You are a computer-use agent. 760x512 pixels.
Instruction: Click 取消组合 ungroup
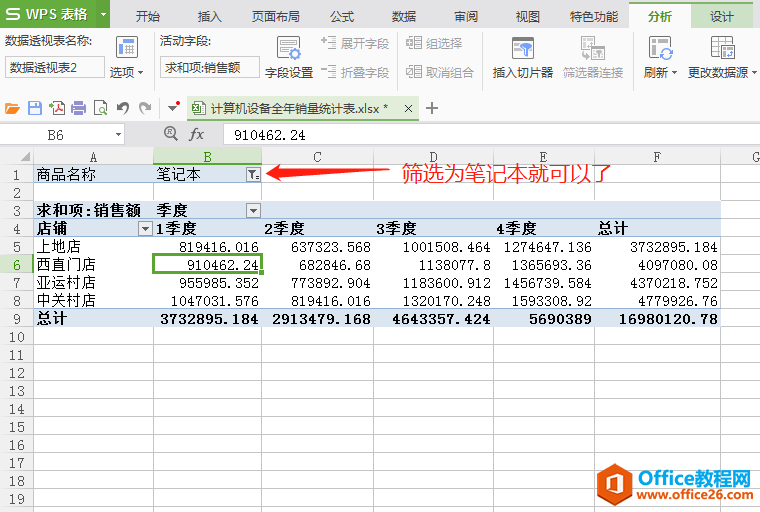(439, 72)
